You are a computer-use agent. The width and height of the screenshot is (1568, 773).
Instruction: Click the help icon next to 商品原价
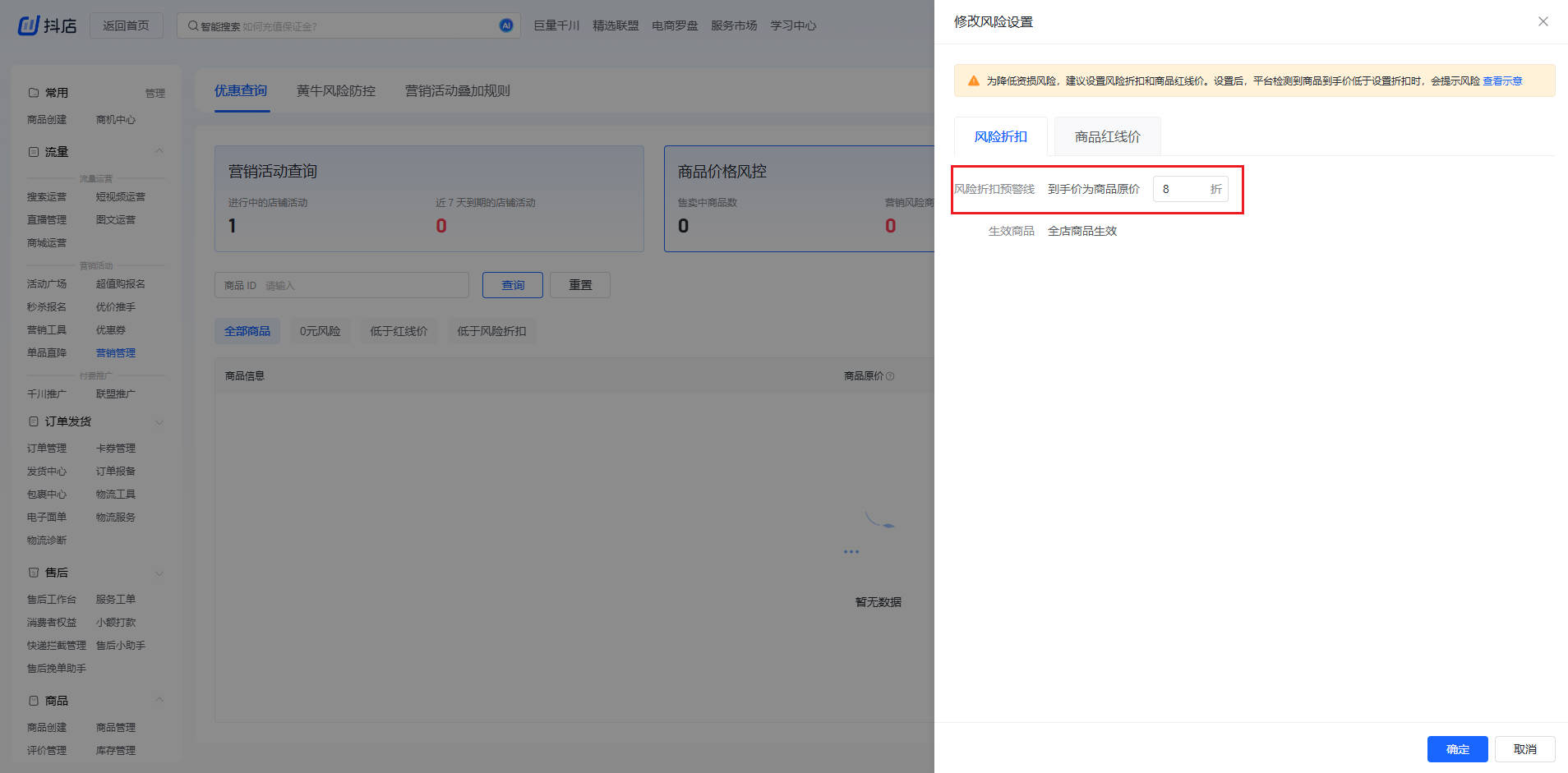click(x=890, y=376)
